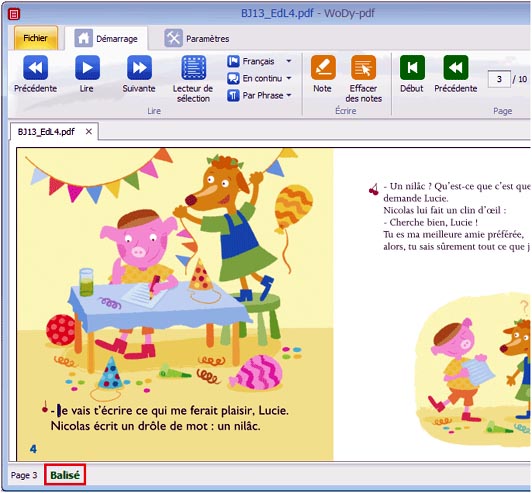Click the Page 3 status bar label
This screenshot has height=493, width=532.
tap(24, 475)
